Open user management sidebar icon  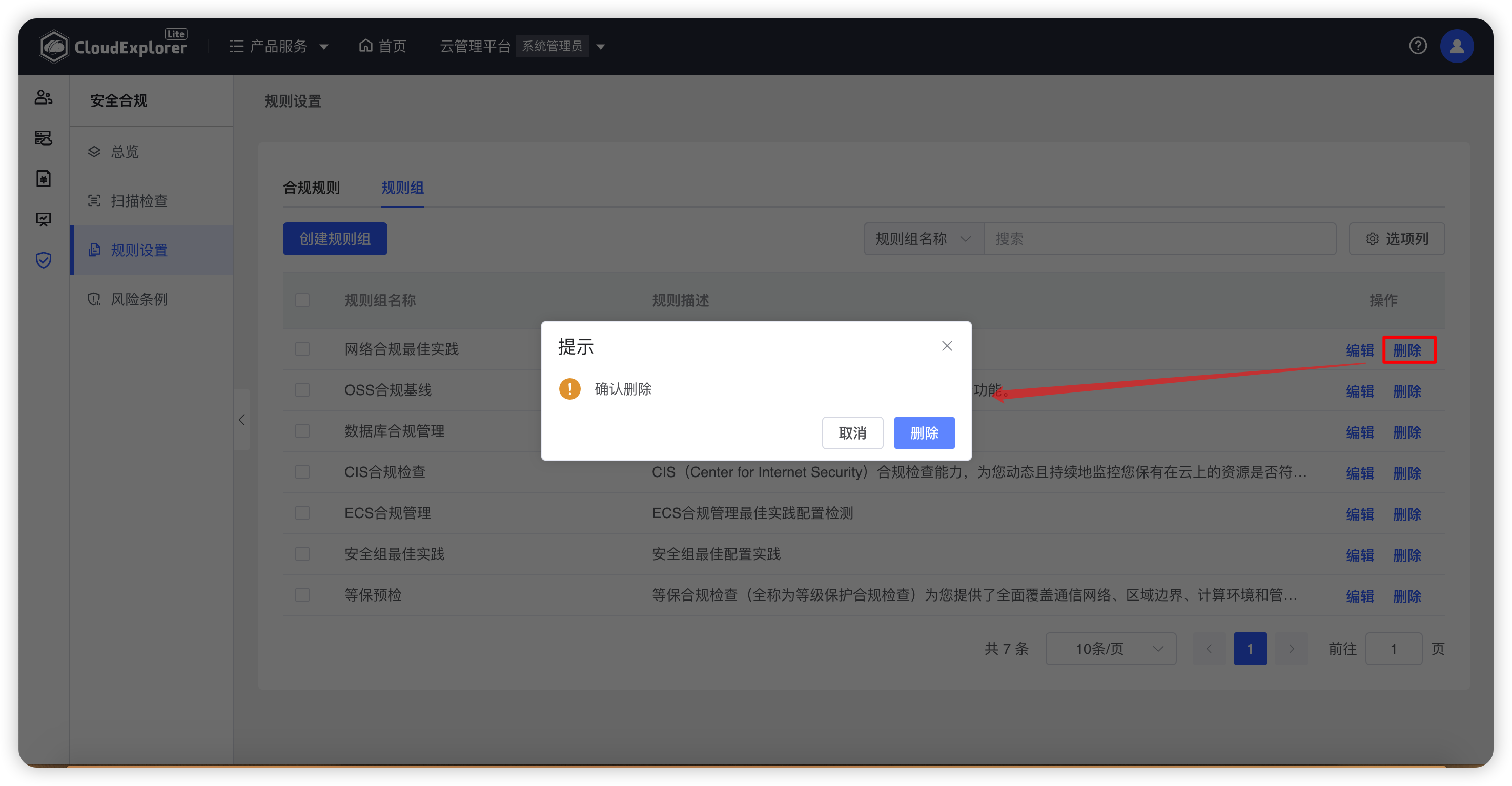click(x=44, y=97)
